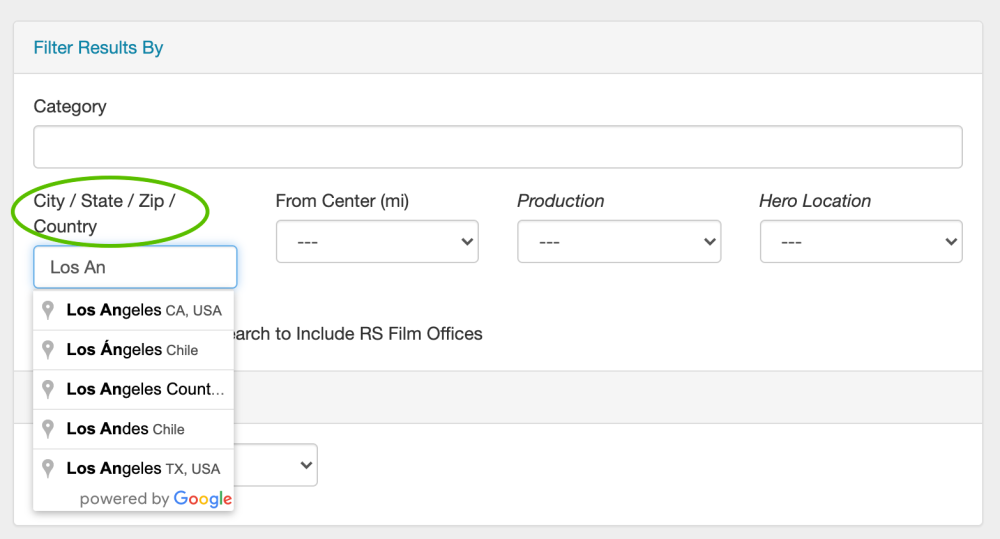The image size is (1000, 539).
Task: Pick the Los Angeles TX, USA suggestion text
Action: [x=143, y=468]
